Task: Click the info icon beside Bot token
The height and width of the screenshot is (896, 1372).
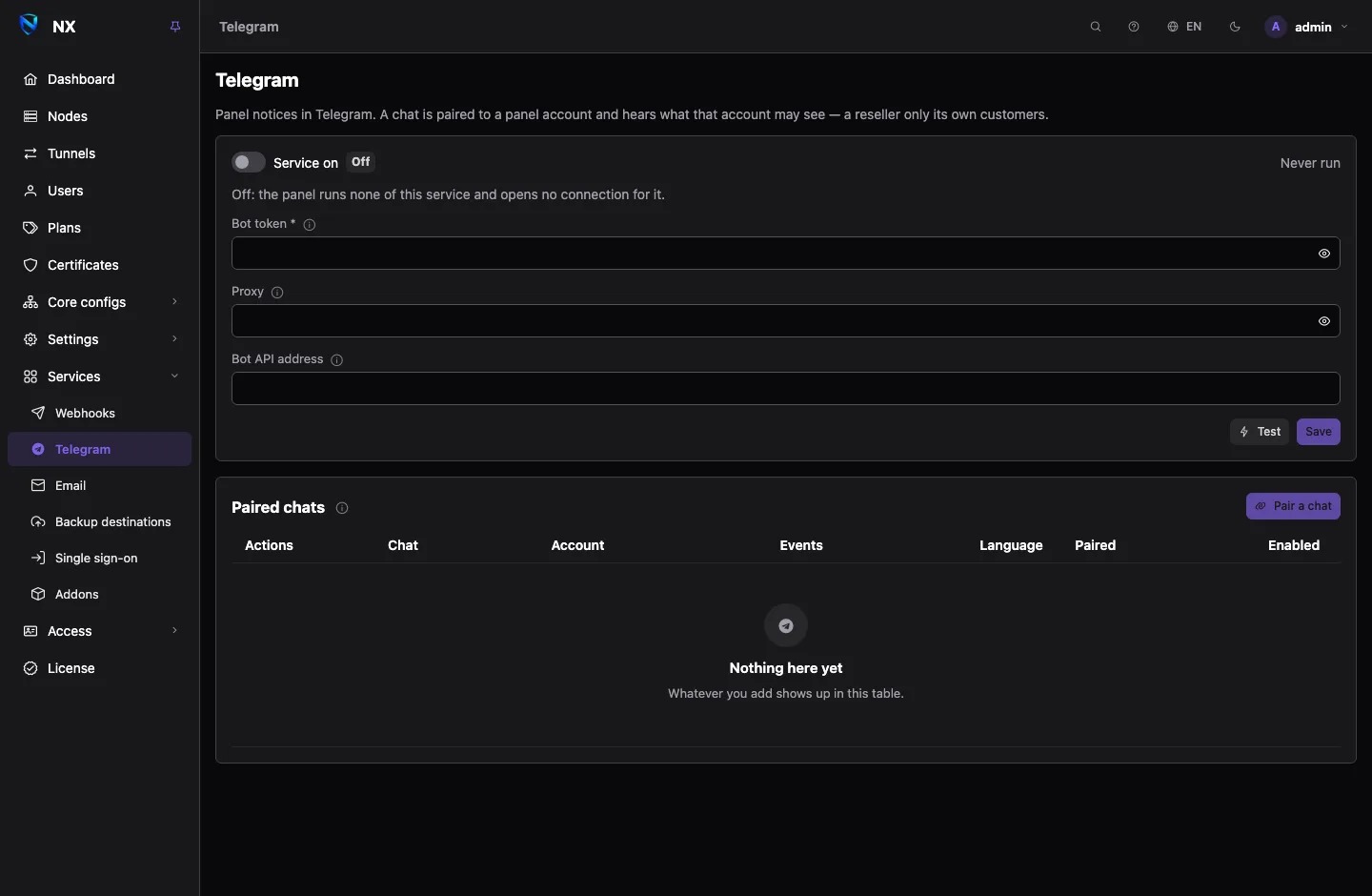Action: 310,225
